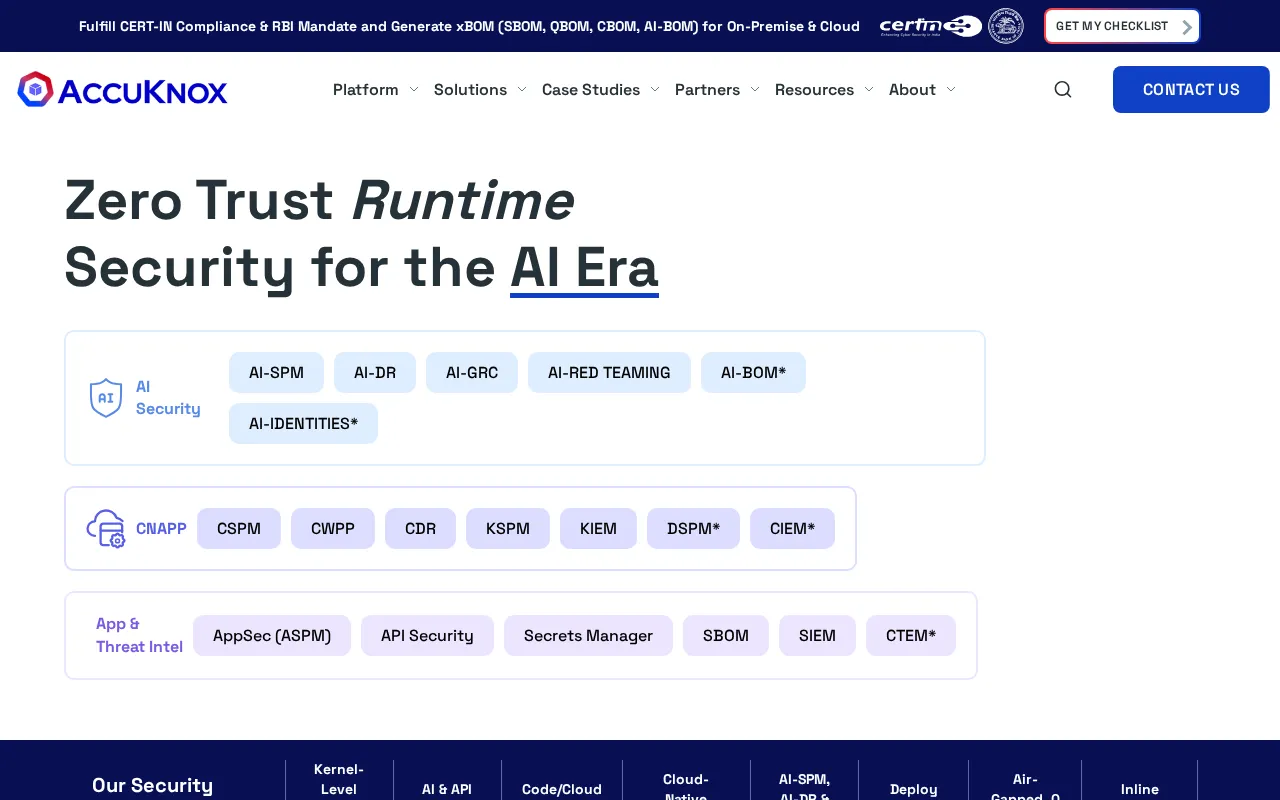Viewport: 1280px width, 800px height.
Task: Select the Secrets Manager chip
Action: click(x=588, y=636)
